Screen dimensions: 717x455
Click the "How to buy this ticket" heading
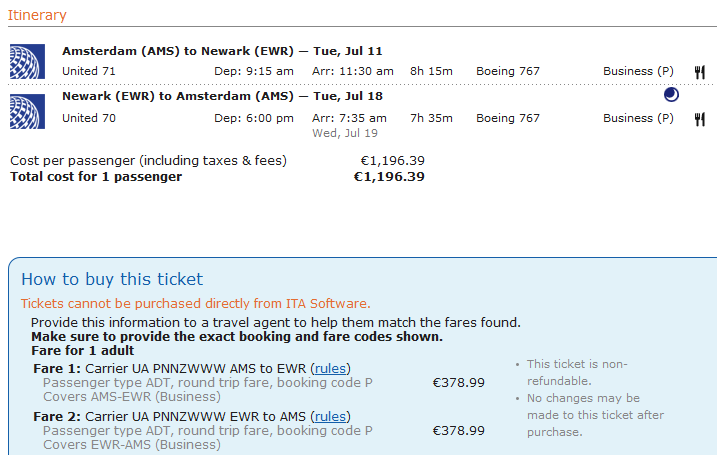112,280
